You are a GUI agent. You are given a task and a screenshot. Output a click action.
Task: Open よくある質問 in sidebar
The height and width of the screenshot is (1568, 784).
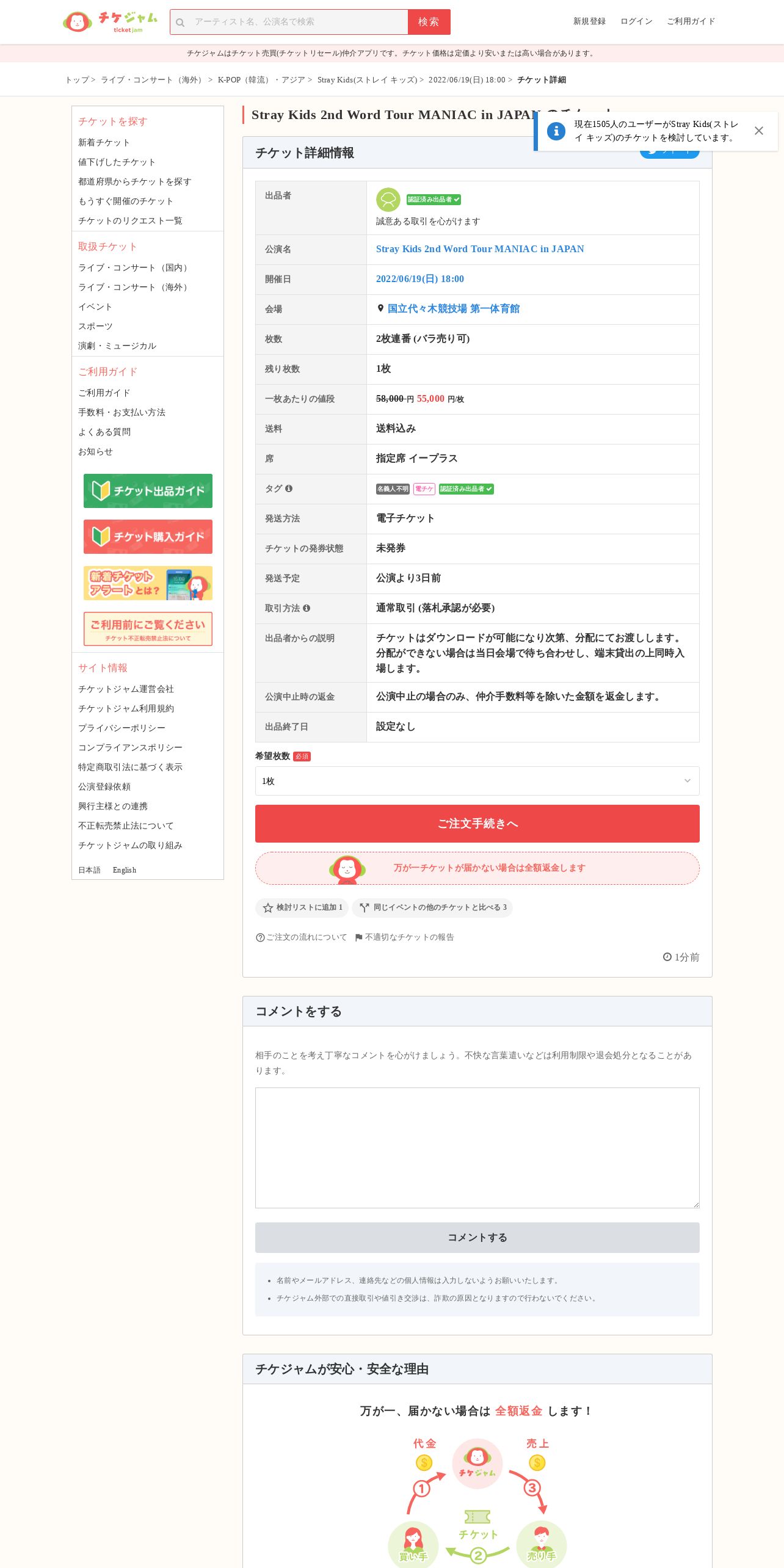click(104, 432)
